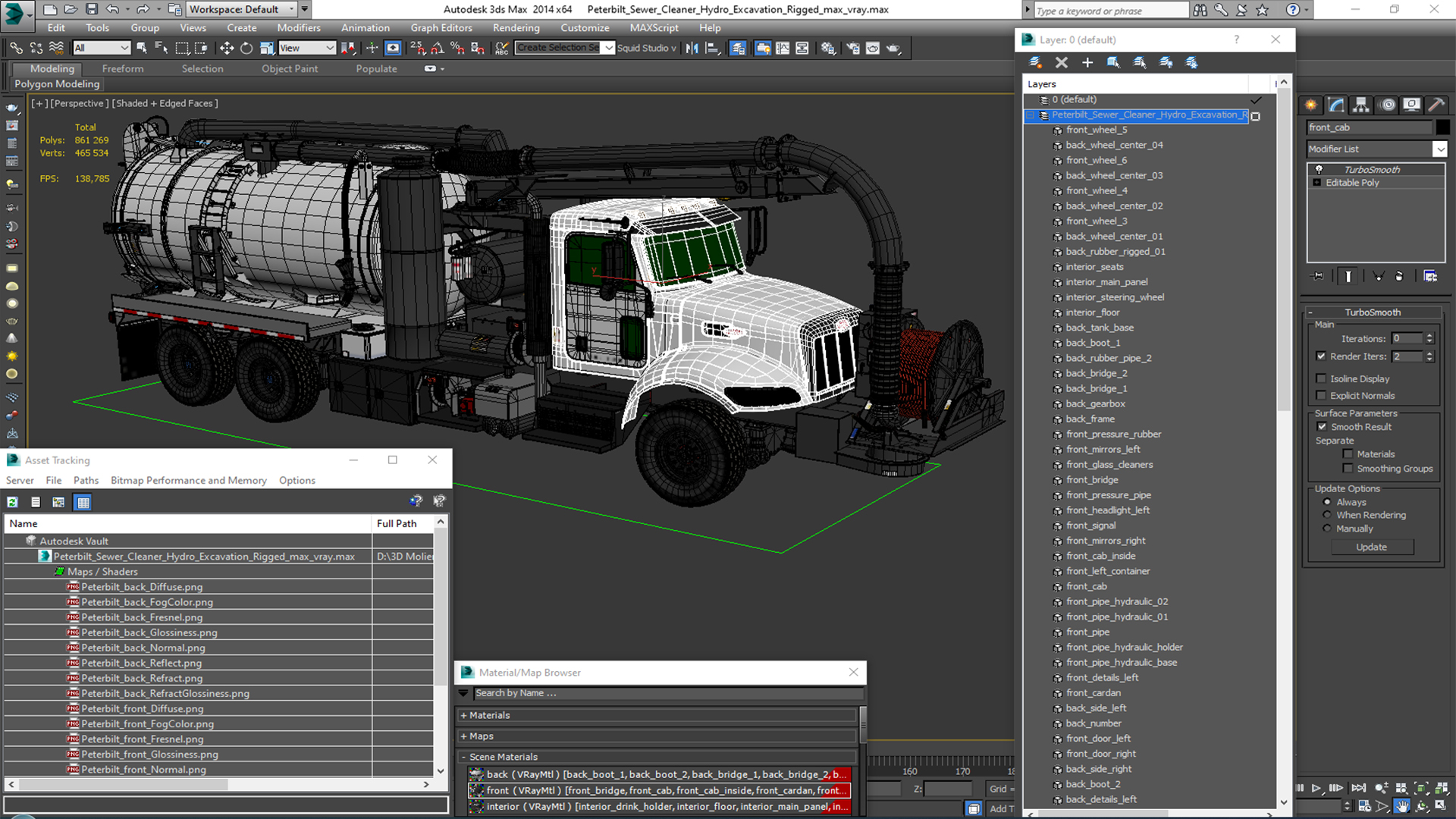Select Manually update option

pos(1327,529)
